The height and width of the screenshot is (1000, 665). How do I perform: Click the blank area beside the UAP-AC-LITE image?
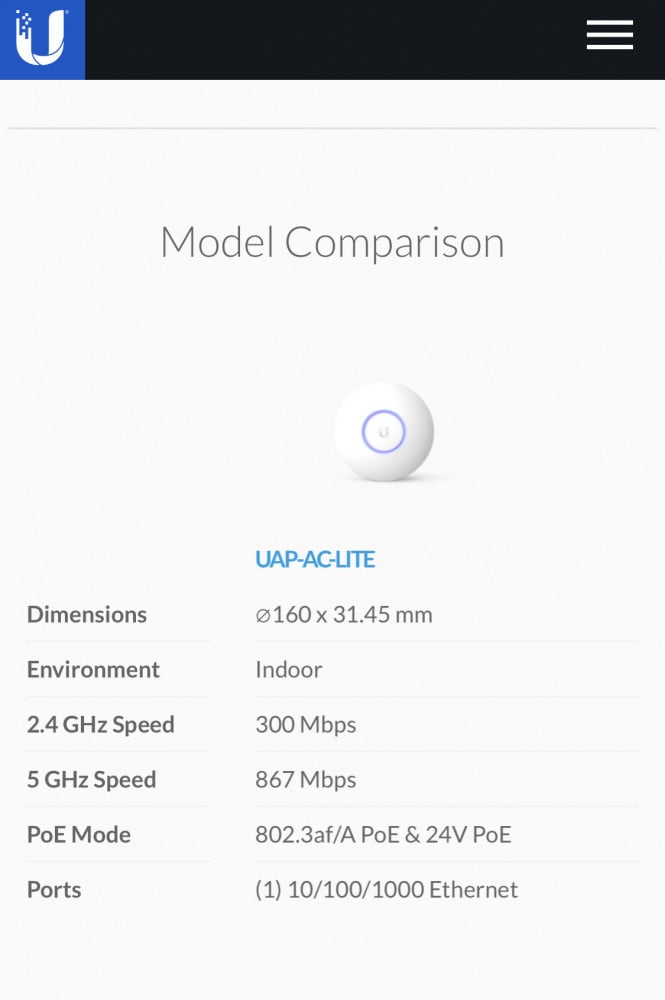(540, 431)
